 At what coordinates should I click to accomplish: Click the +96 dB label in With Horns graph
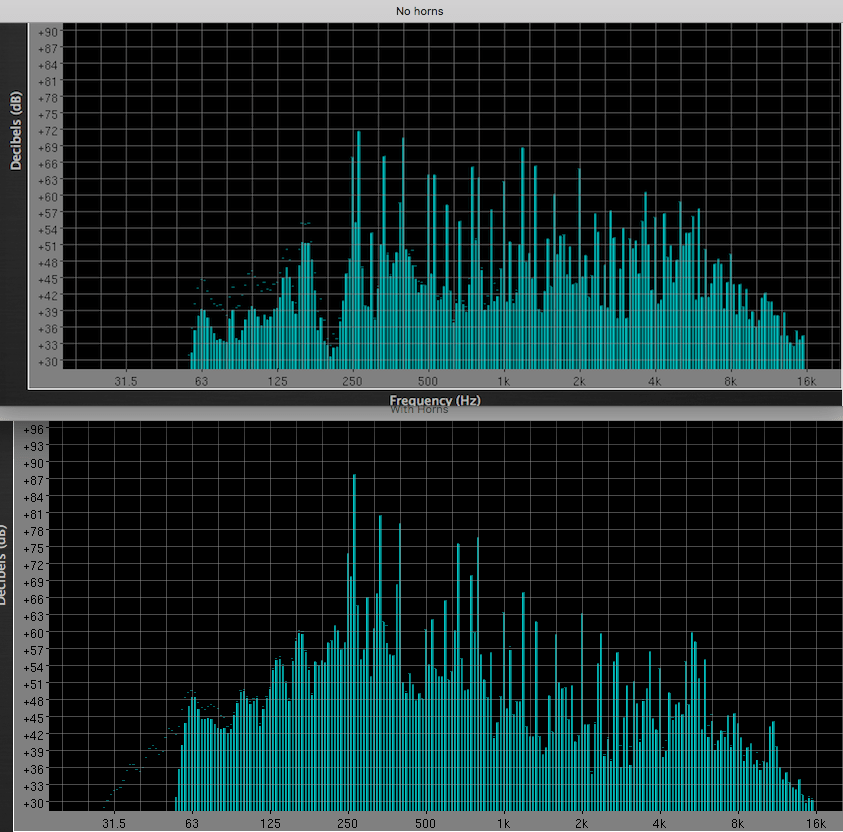pyautogui.click(x=33, y=429)
